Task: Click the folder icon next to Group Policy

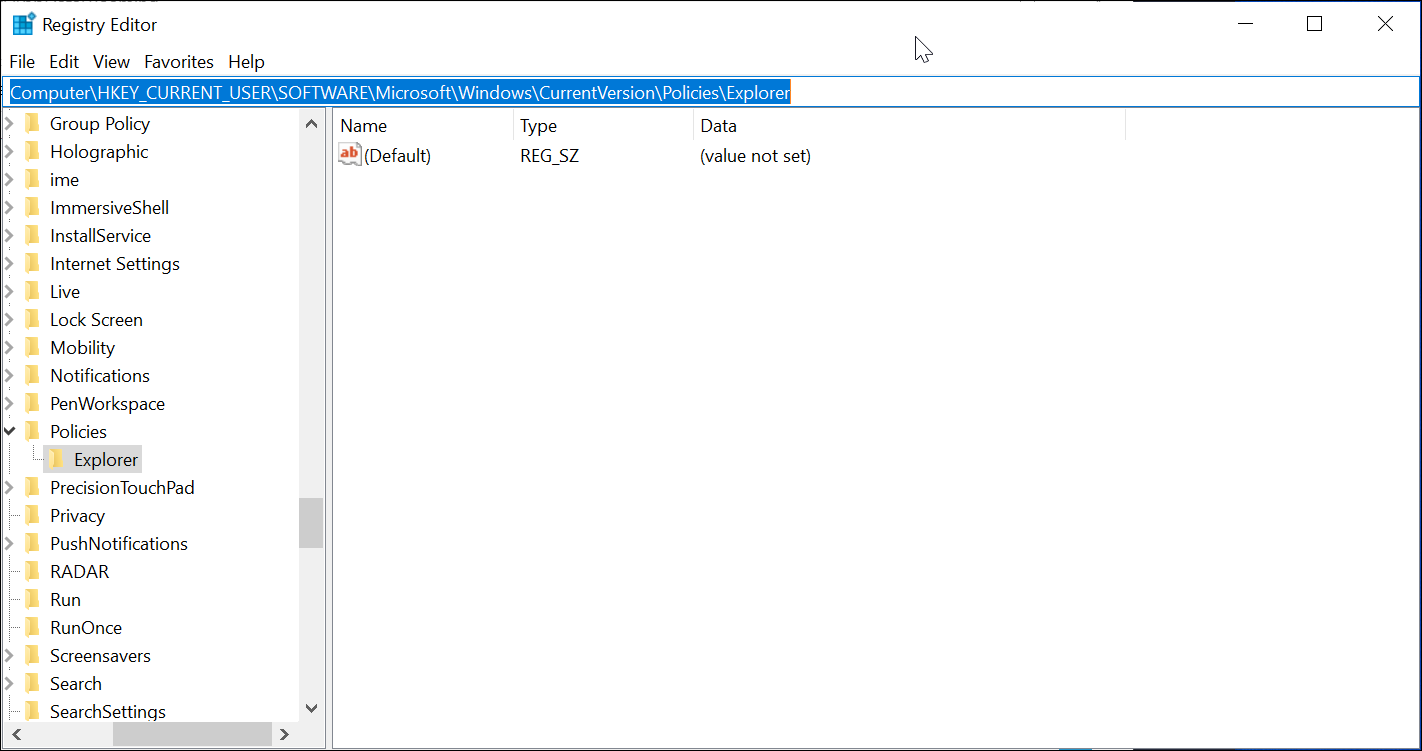Action: click(x=33, y=124)
